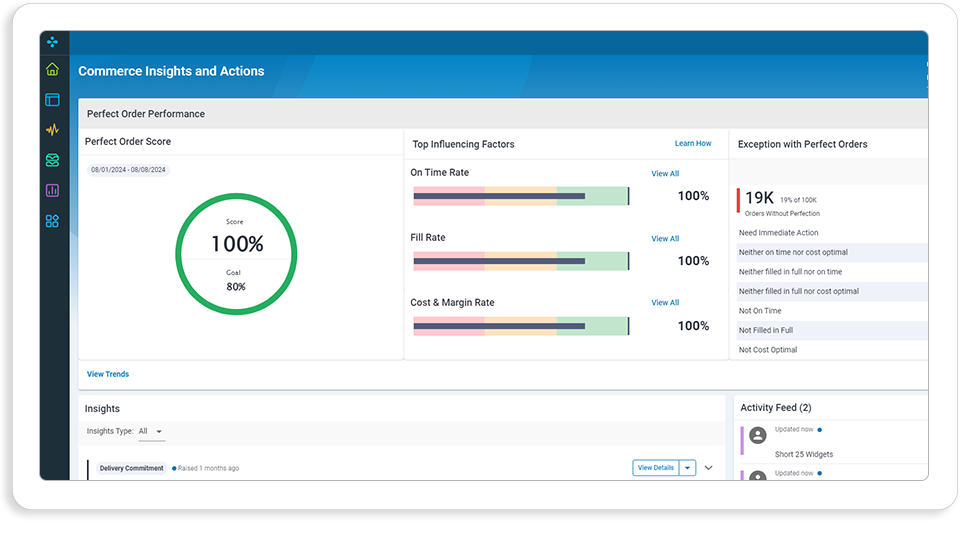Click the app logo at sidebar top
The image size is (960, 540).
(53, 42)
